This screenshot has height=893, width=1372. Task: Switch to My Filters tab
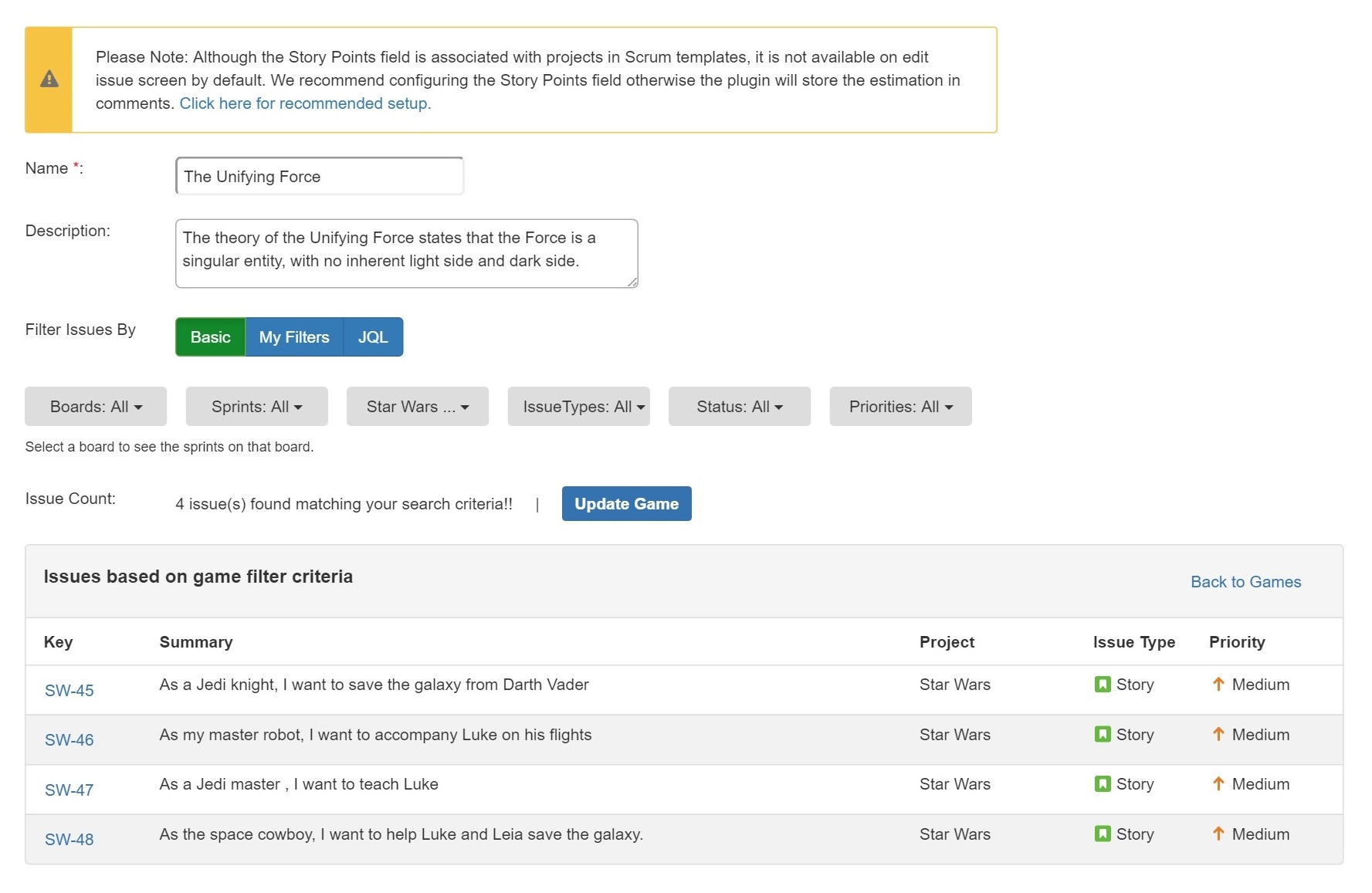[x=294, y=337]
